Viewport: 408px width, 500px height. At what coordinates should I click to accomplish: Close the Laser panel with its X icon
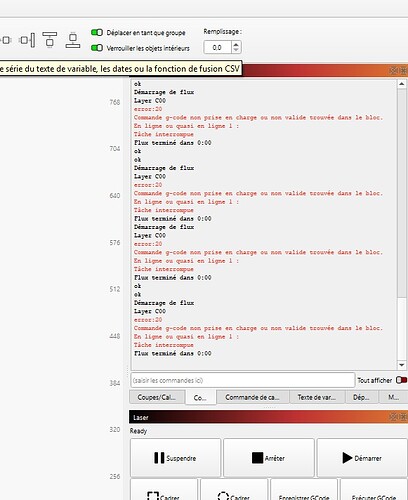click(403, 417)
